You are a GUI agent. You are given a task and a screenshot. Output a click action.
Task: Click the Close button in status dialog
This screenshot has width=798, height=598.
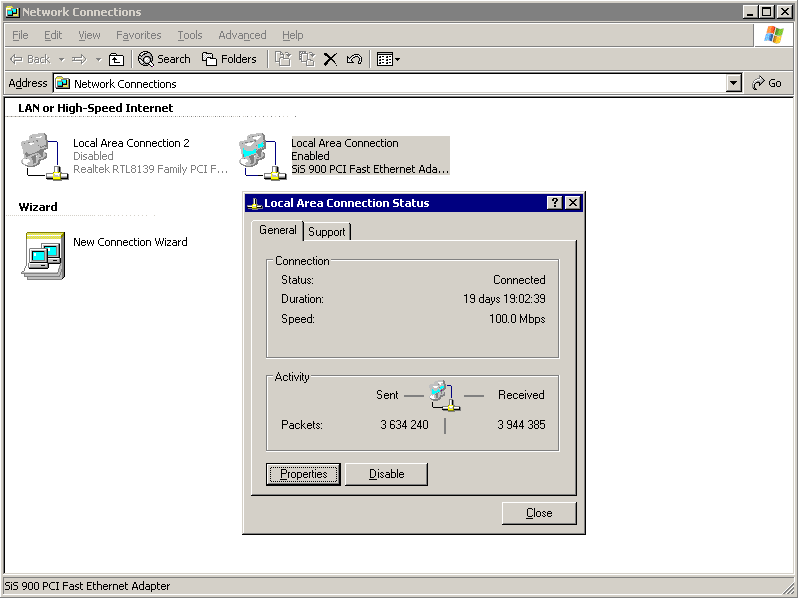coord(539,513)
